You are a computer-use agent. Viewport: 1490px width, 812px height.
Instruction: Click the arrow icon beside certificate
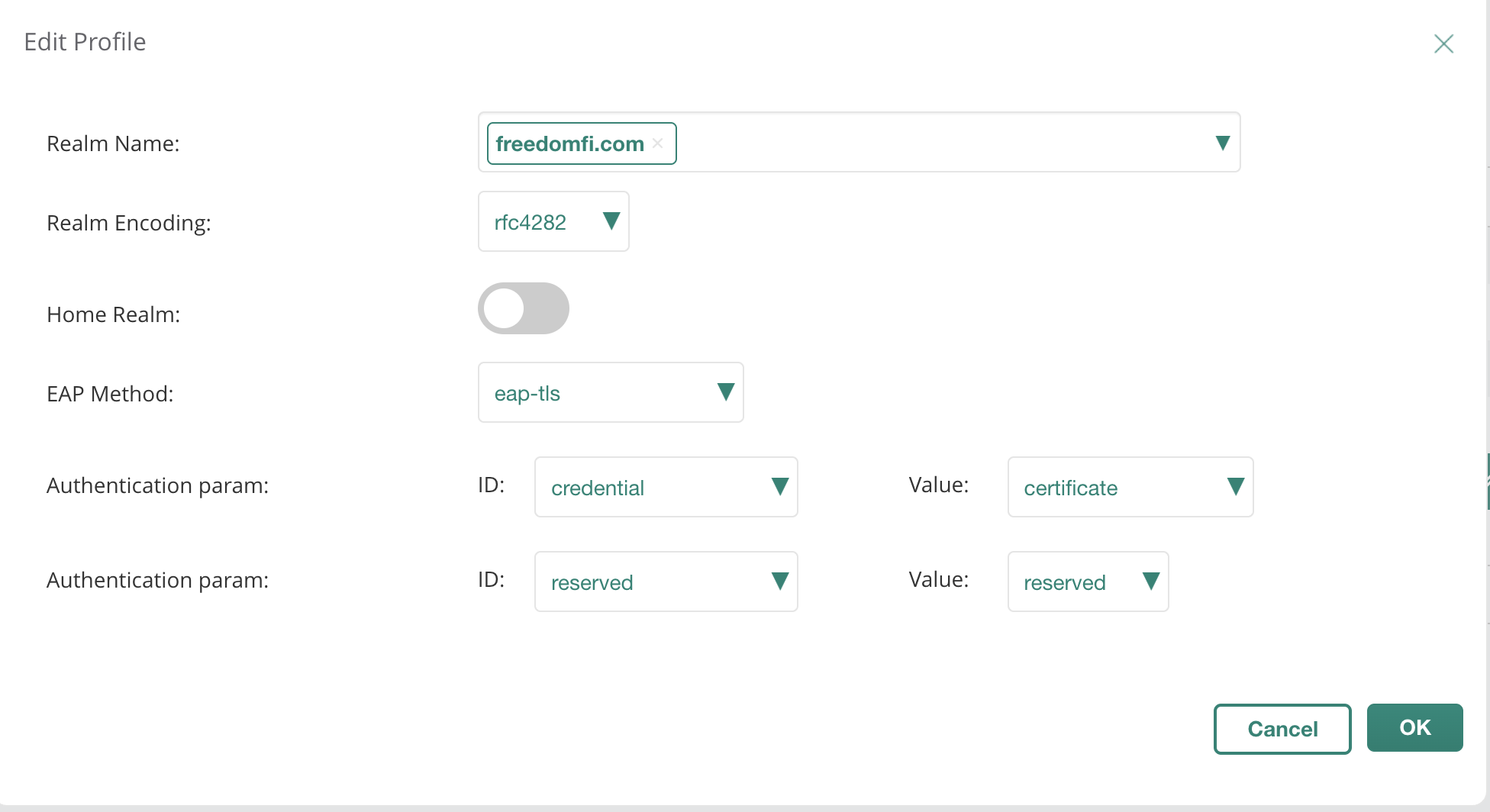pos(1235,487)
